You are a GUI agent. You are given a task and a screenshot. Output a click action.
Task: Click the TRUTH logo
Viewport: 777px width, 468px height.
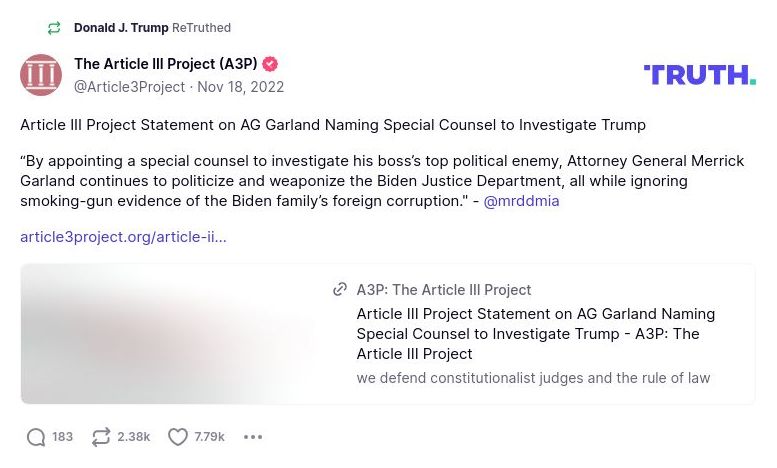[699, 75]
